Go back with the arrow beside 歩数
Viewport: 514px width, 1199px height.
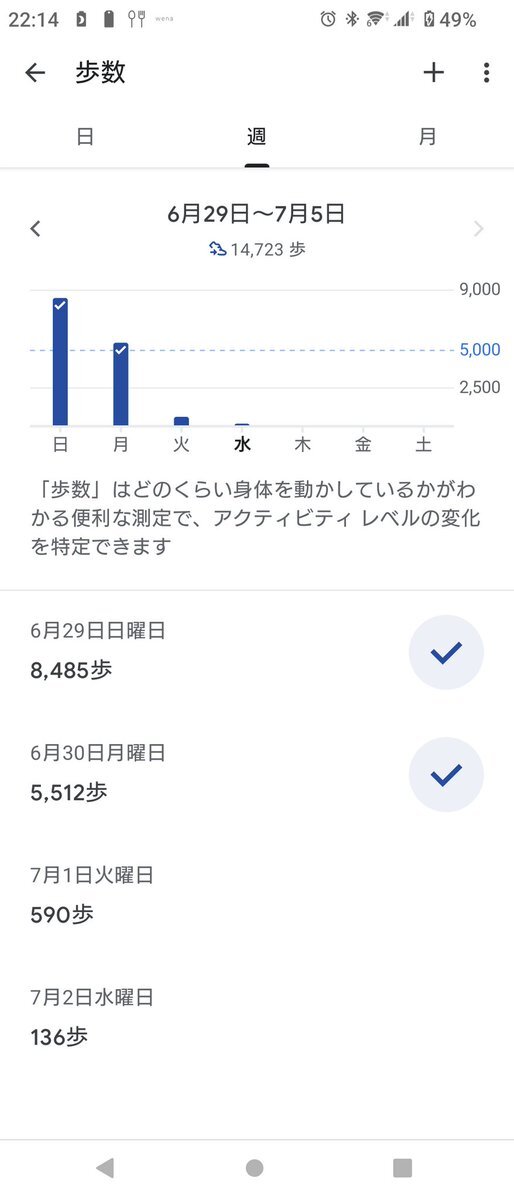35,73
